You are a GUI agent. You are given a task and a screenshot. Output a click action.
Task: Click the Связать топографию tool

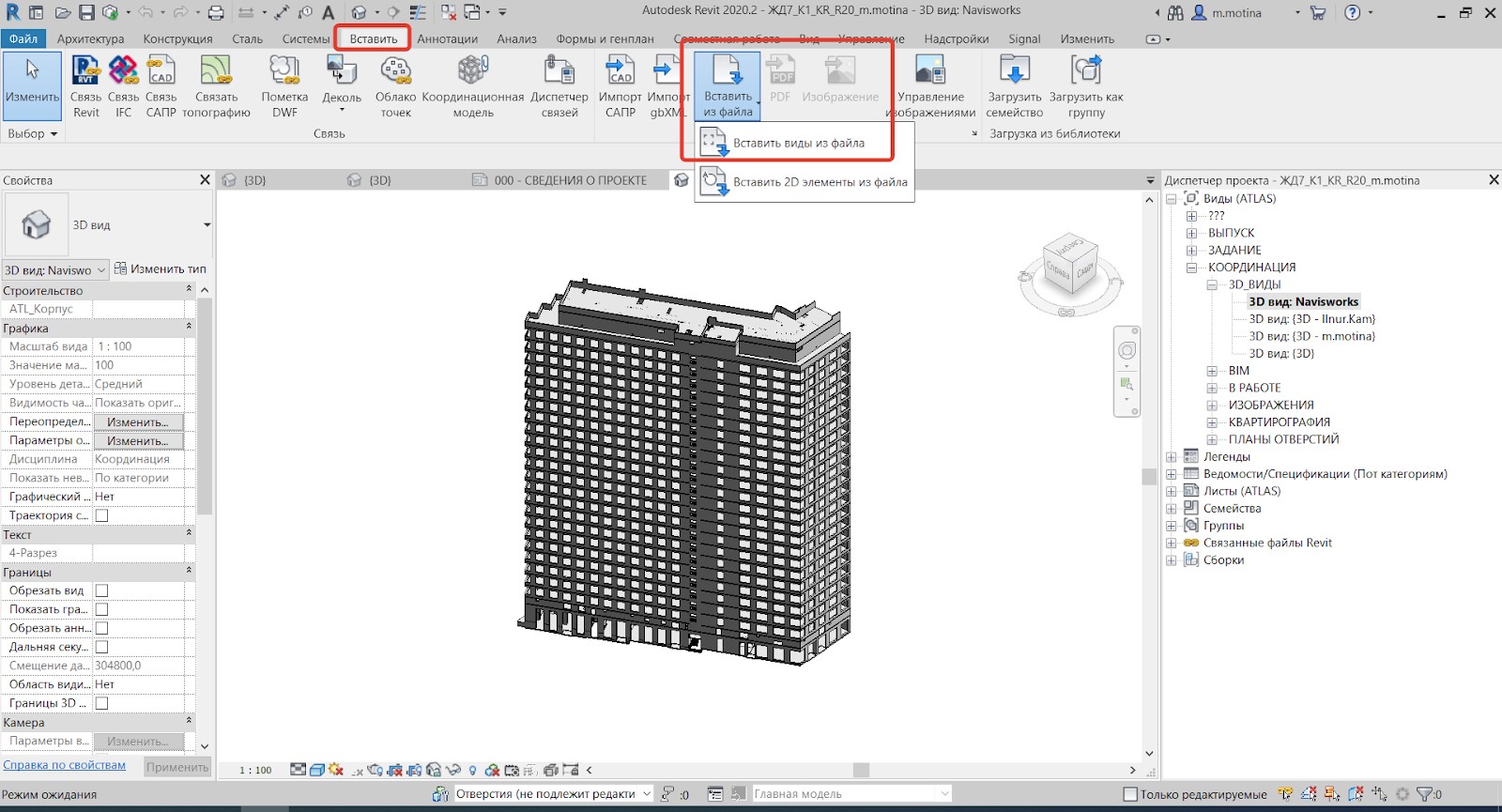pos(216,86)
